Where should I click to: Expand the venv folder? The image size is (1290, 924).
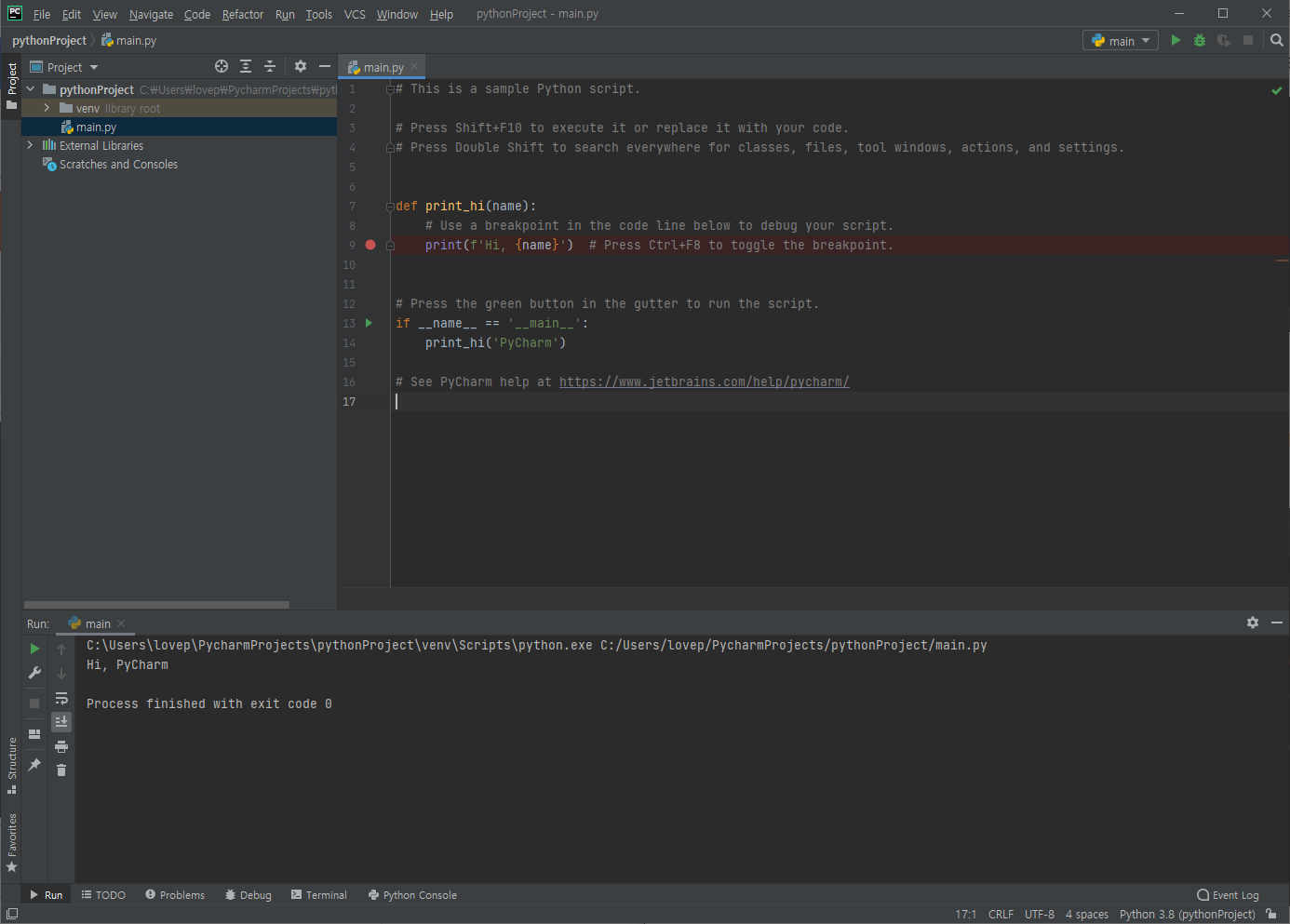click(x=47, y=108)
